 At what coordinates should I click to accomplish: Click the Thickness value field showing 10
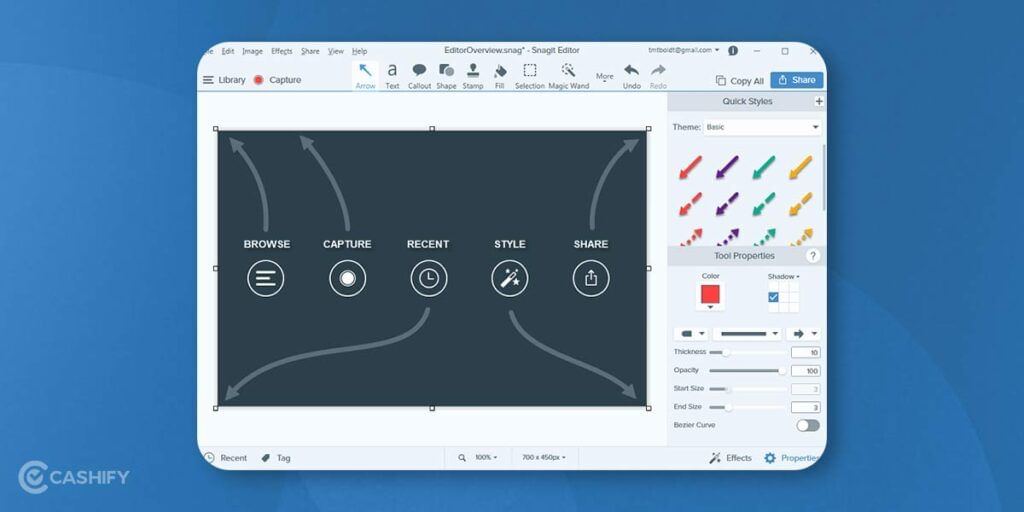click(x=806, y=353)
